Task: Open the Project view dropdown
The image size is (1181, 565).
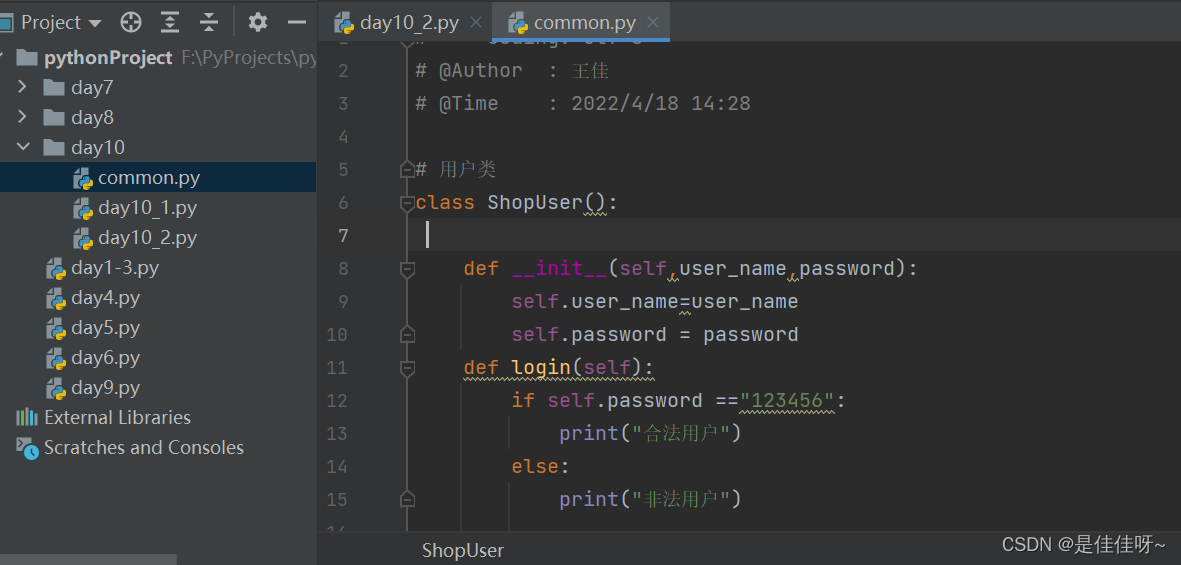Action: [94, 23]
